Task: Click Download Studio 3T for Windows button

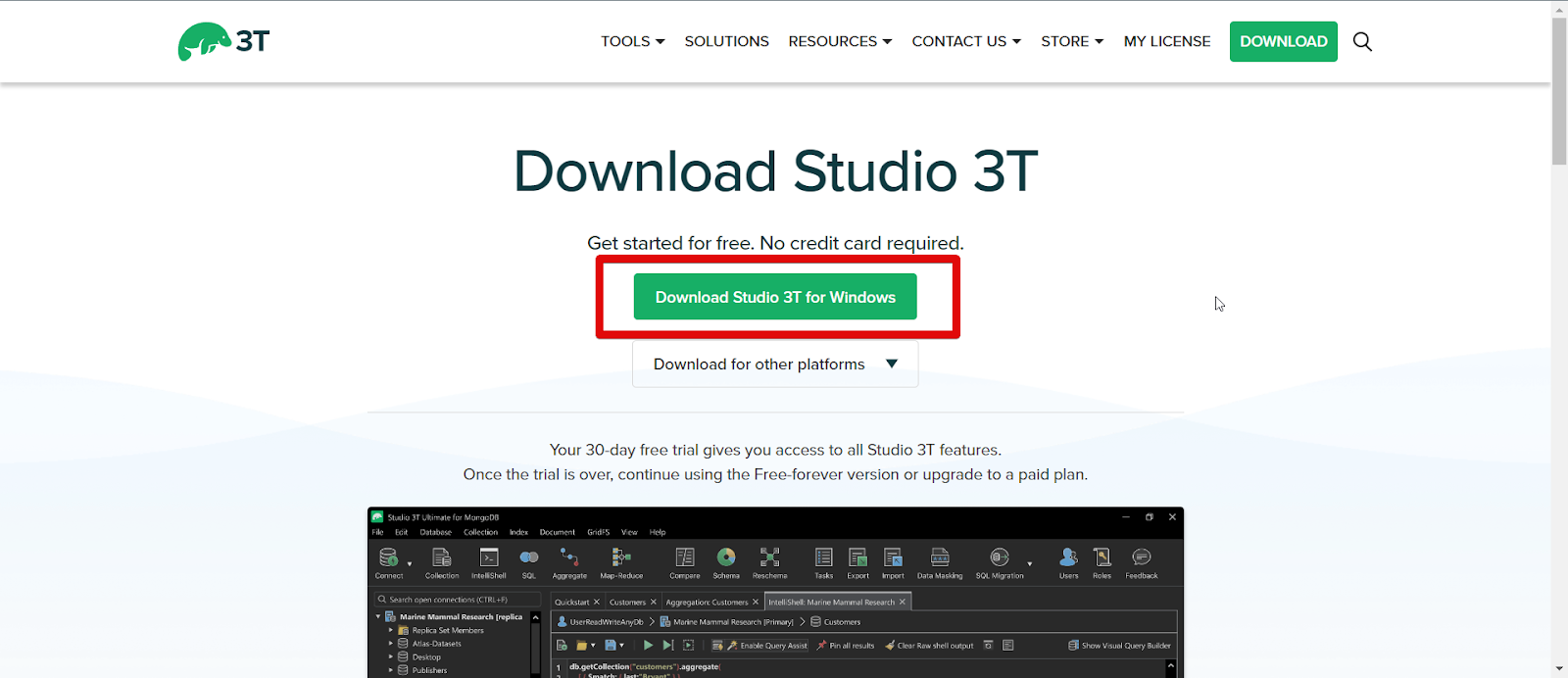Action: [775, 297]
